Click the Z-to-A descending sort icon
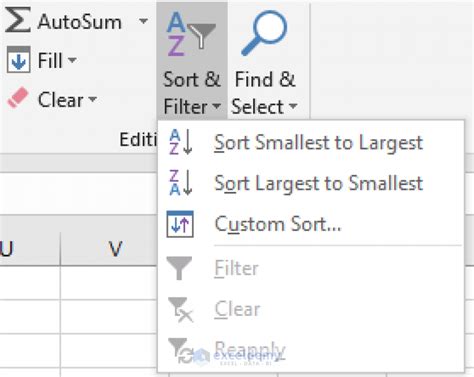Screen dimensions: 474x377 181,183
